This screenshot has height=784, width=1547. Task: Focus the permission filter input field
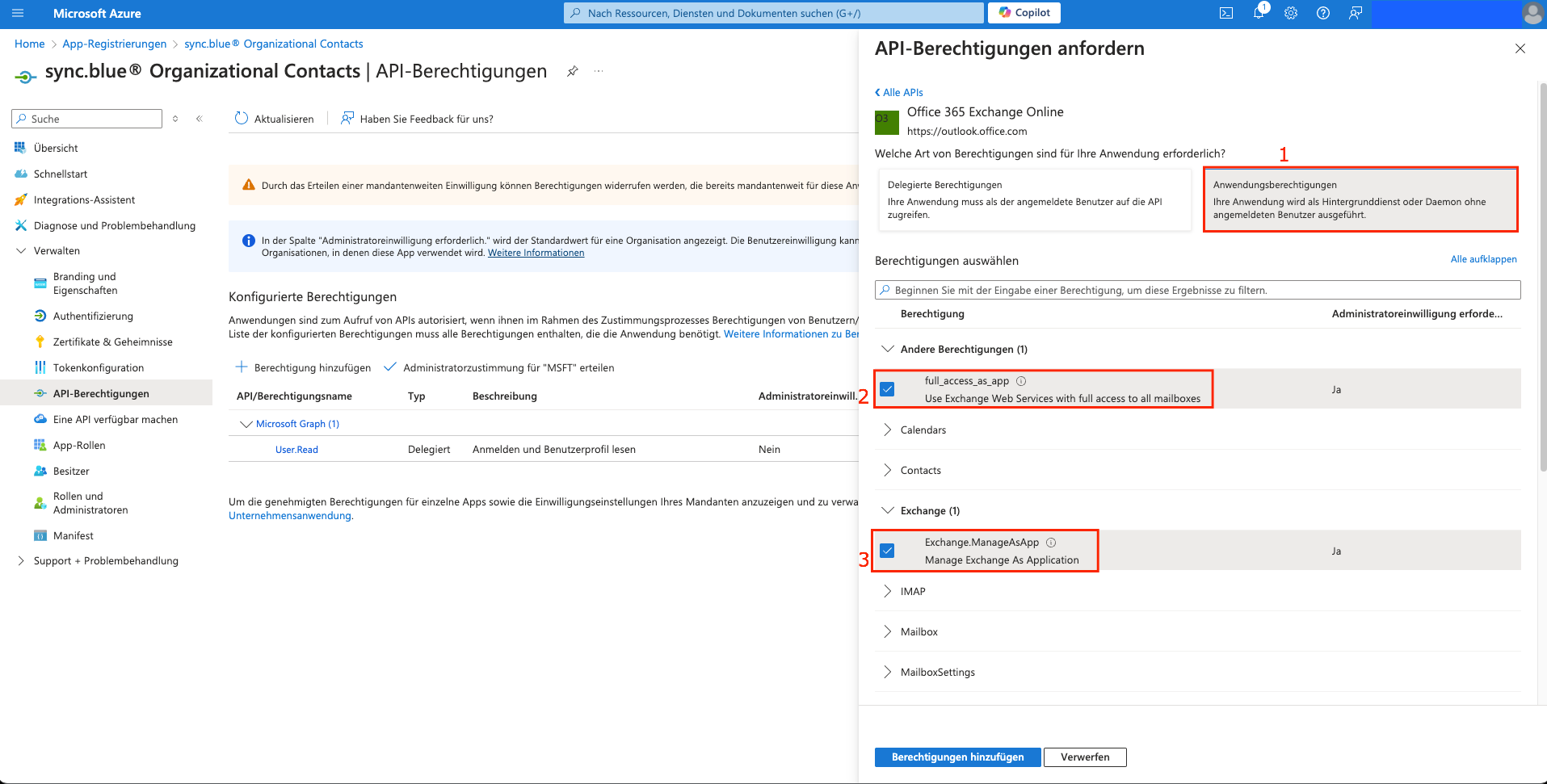tap(1197, 290)
